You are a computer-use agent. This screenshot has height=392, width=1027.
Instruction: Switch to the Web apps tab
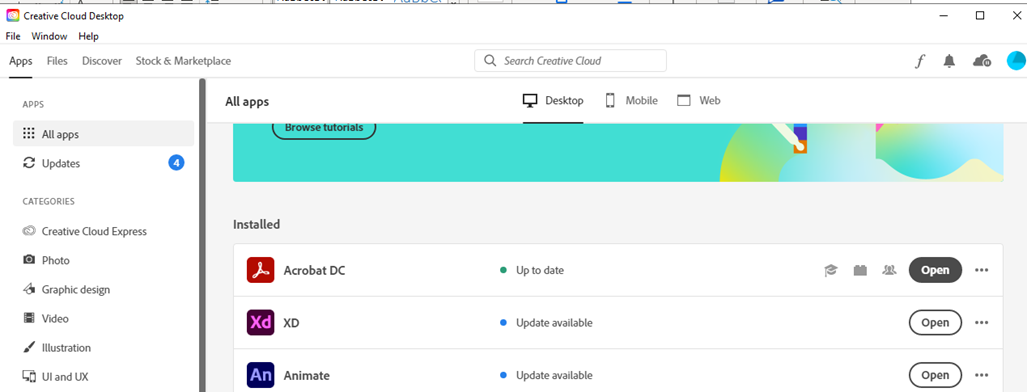(x=699, y=101)
